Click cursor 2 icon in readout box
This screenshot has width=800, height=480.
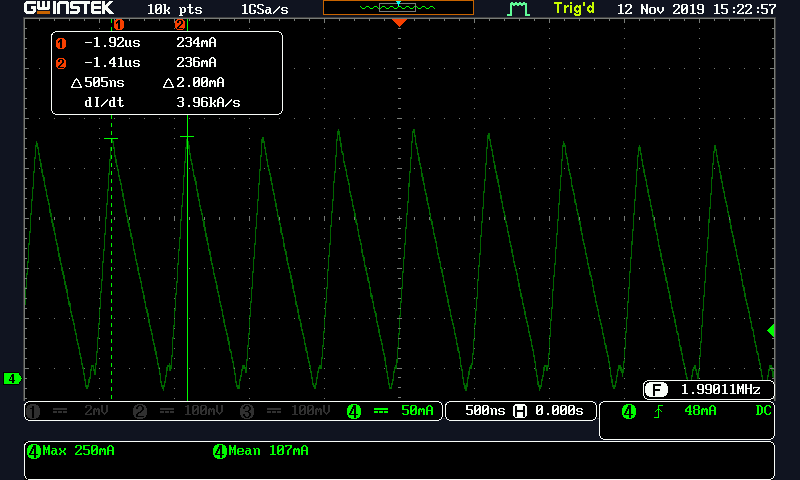tap(61, 63)
